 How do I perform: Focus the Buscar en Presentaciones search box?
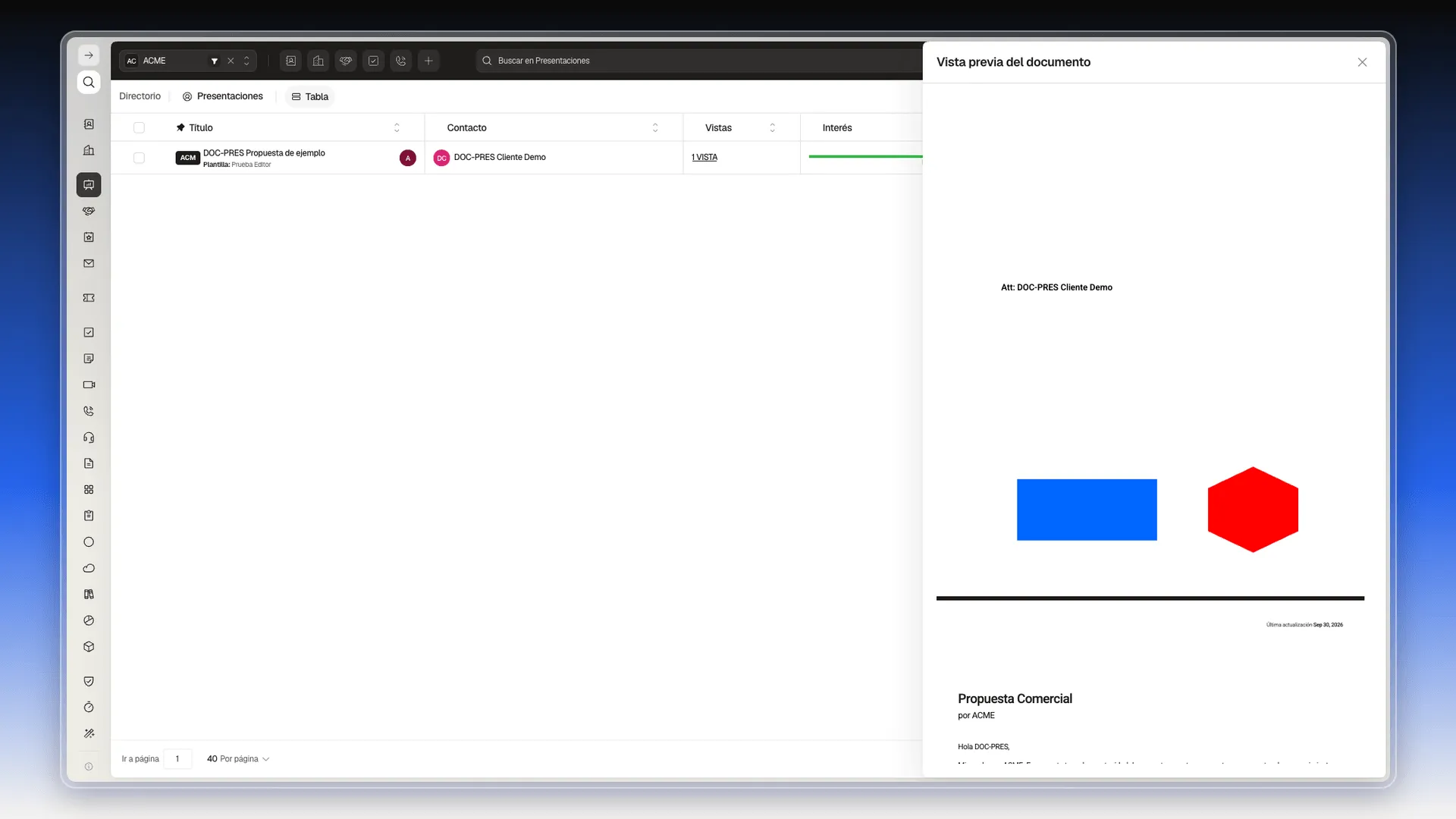coord(698,61)
